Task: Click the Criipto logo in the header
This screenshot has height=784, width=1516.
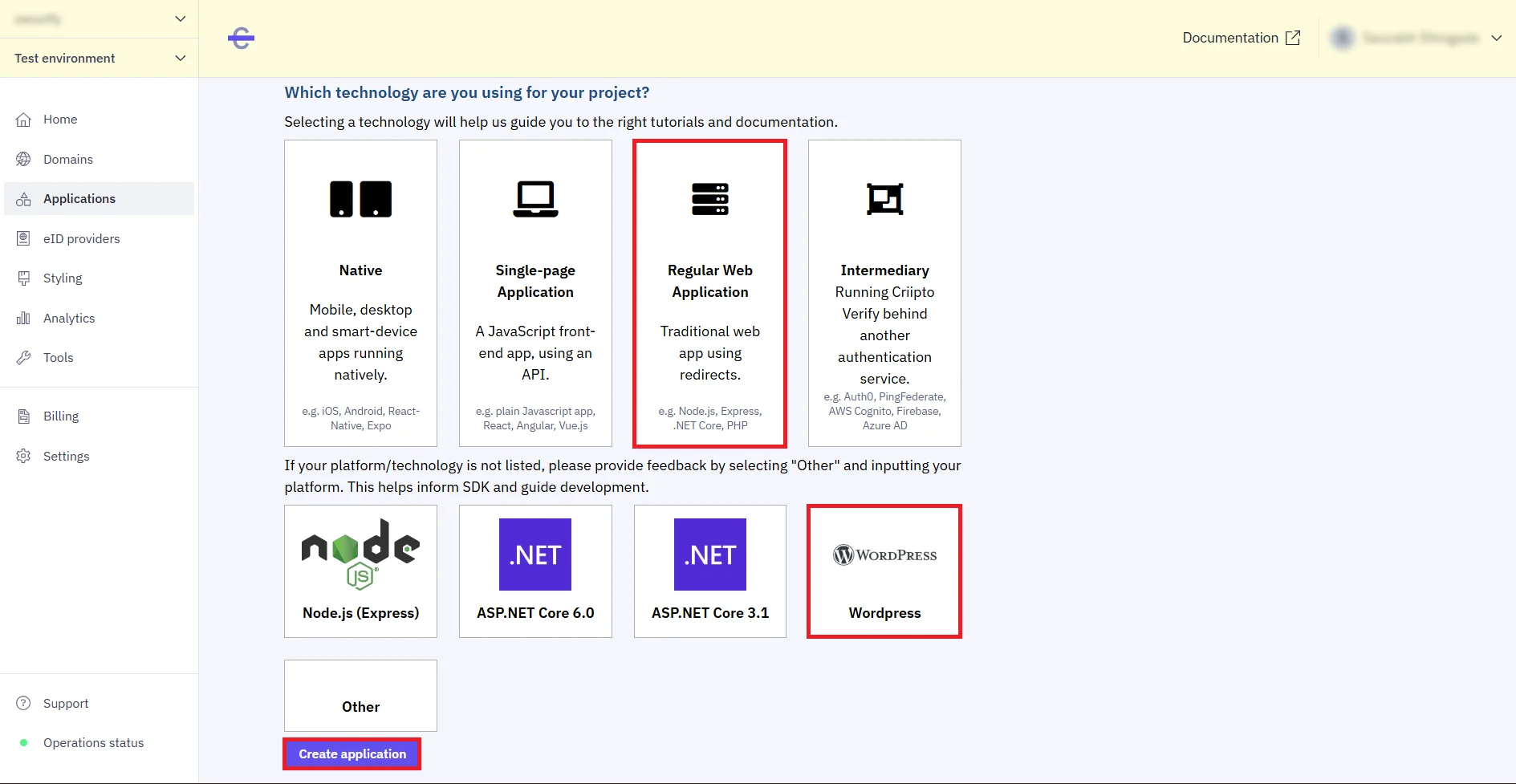Action: (241, 38)
